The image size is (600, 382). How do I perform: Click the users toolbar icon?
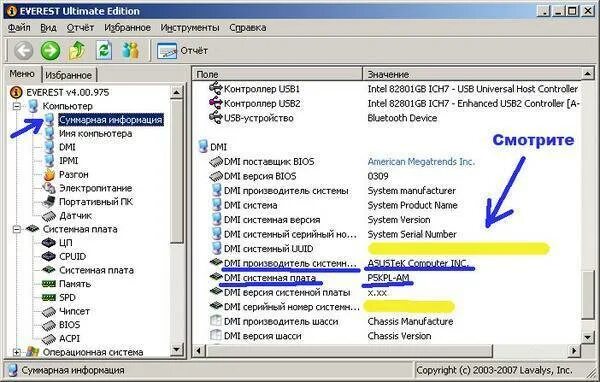pos(130,51)
